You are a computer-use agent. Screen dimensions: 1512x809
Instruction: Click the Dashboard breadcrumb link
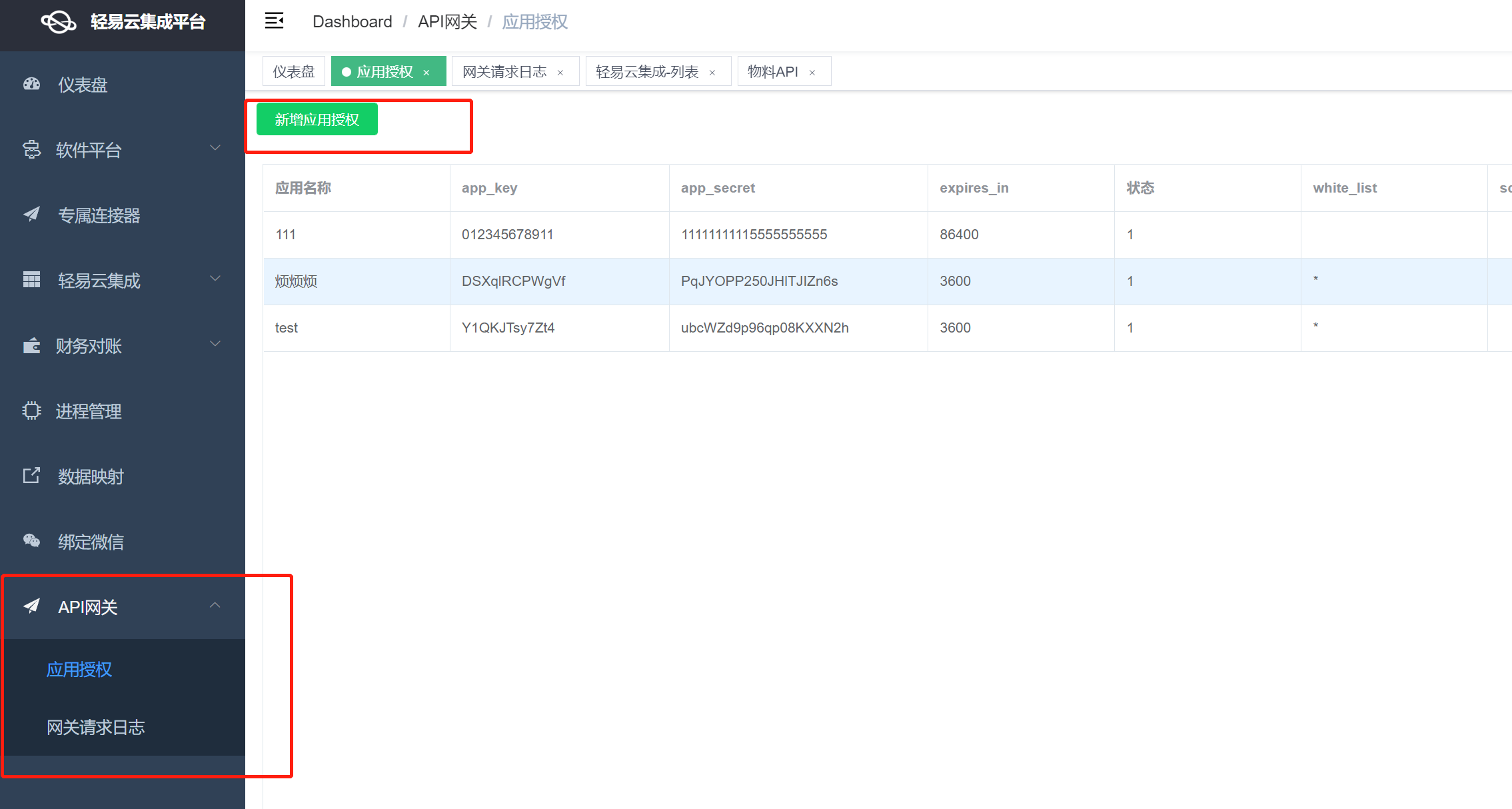click(x=352, y=22)
